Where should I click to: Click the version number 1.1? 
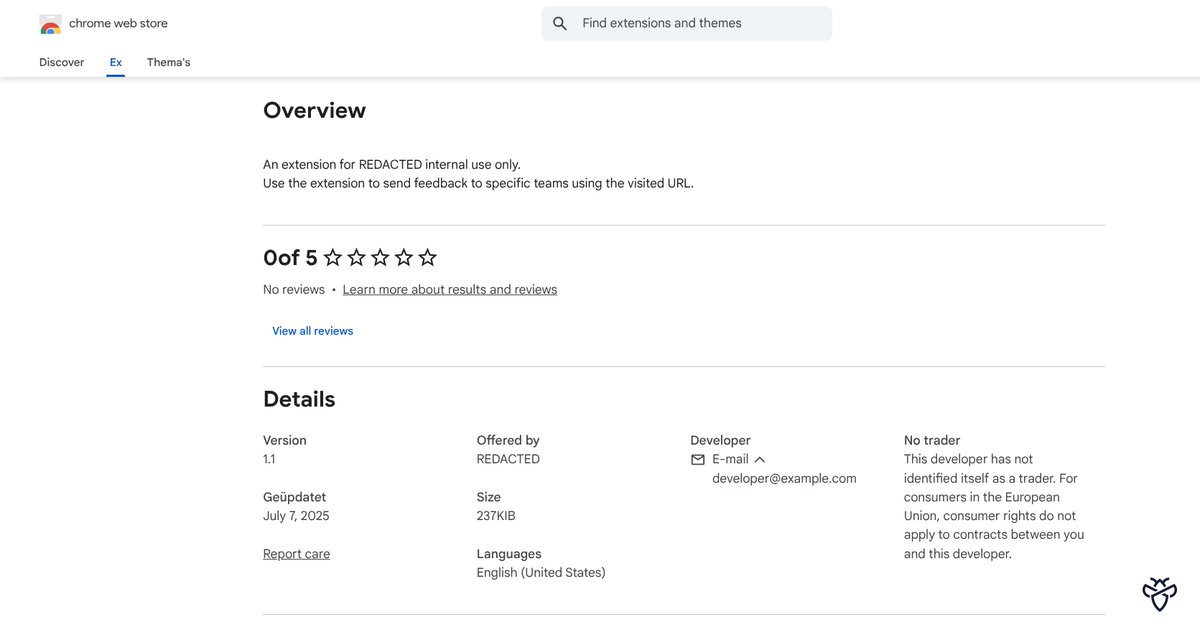269,459
